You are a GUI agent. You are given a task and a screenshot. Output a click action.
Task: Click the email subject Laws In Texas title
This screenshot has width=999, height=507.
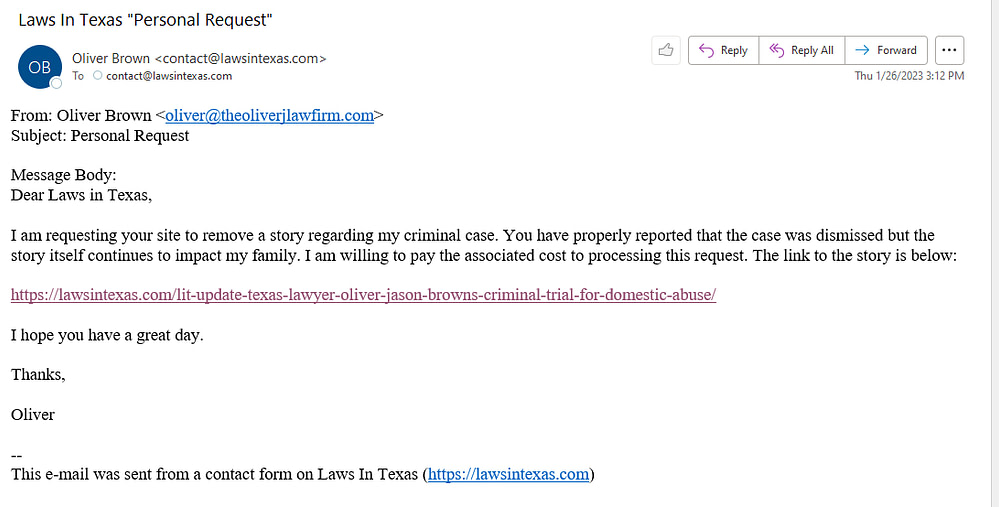(145, 20)
